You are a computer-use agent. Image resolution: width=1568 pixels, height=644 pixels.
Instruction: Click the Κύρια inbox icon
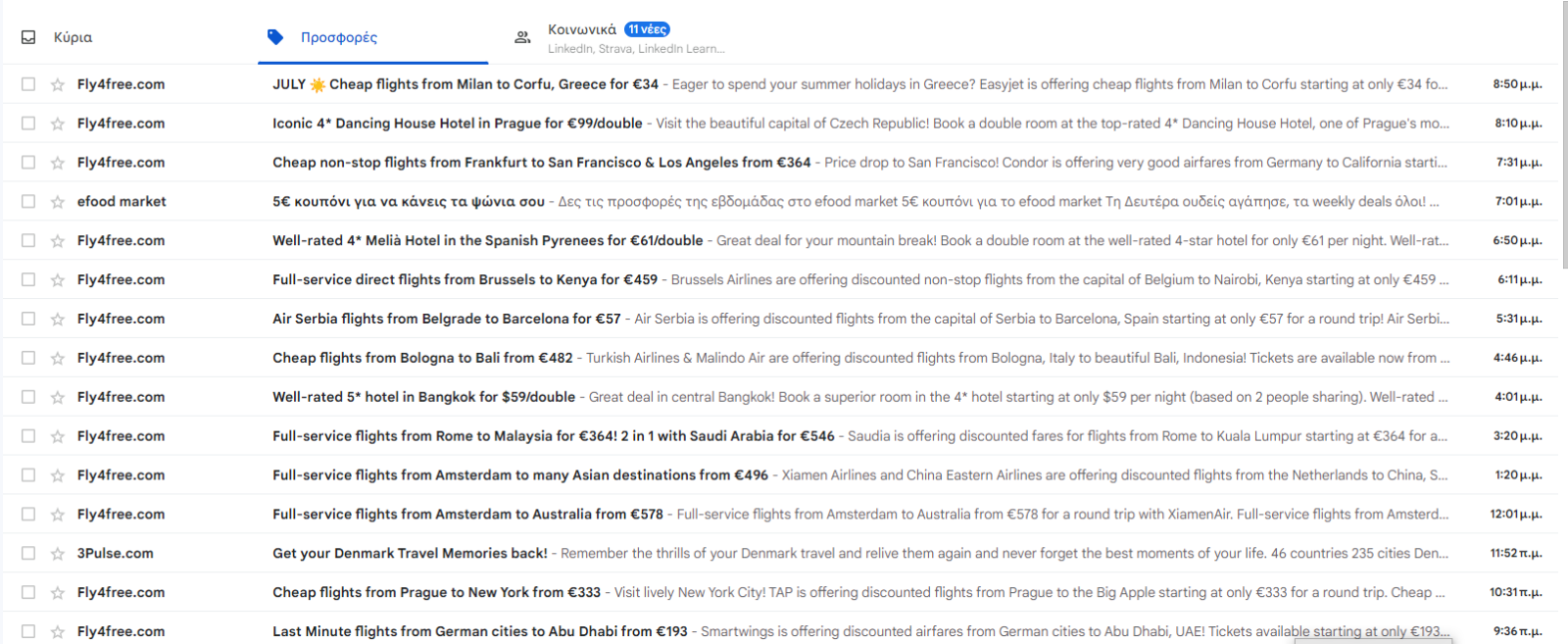coord(28,37)
